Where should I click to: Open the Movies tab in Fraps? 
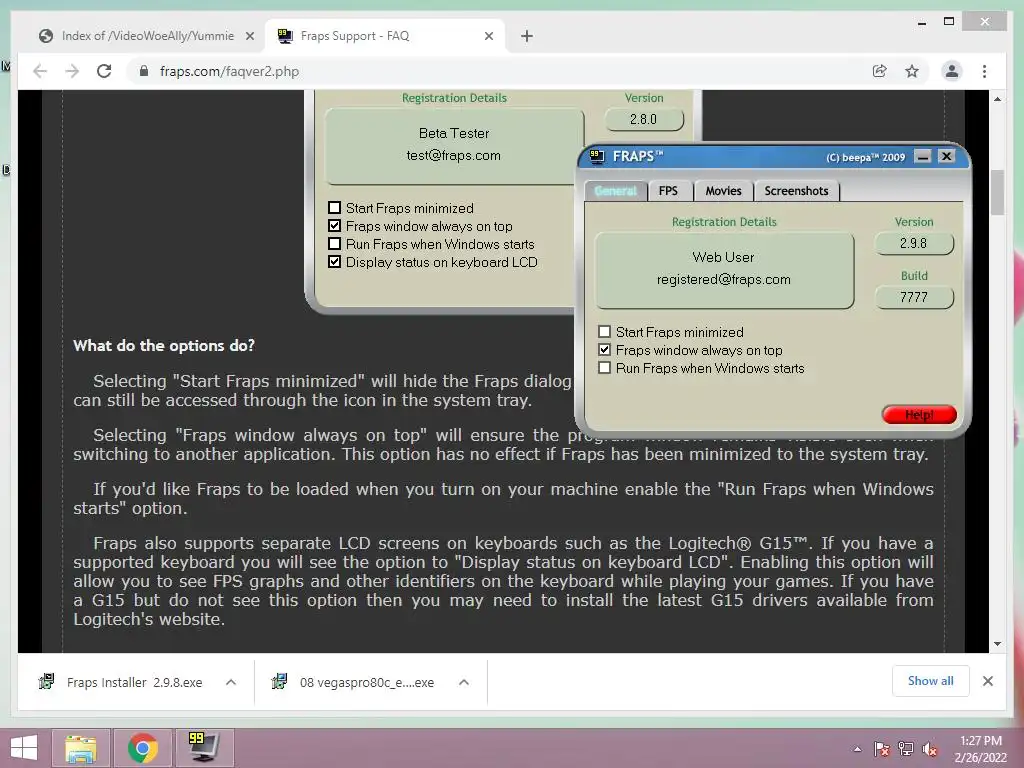723,191
